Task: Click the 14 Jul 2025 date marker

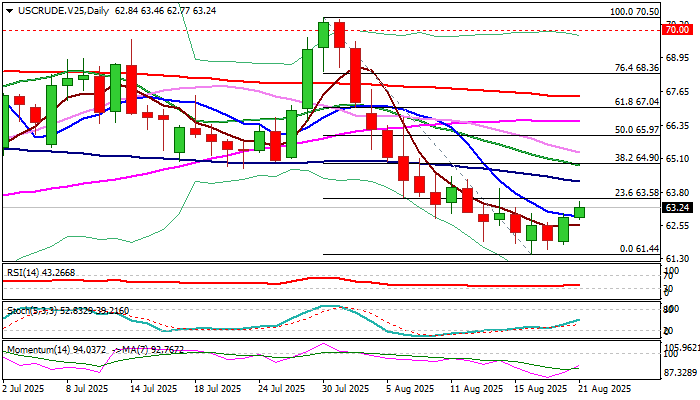Action: click(154, 389)
